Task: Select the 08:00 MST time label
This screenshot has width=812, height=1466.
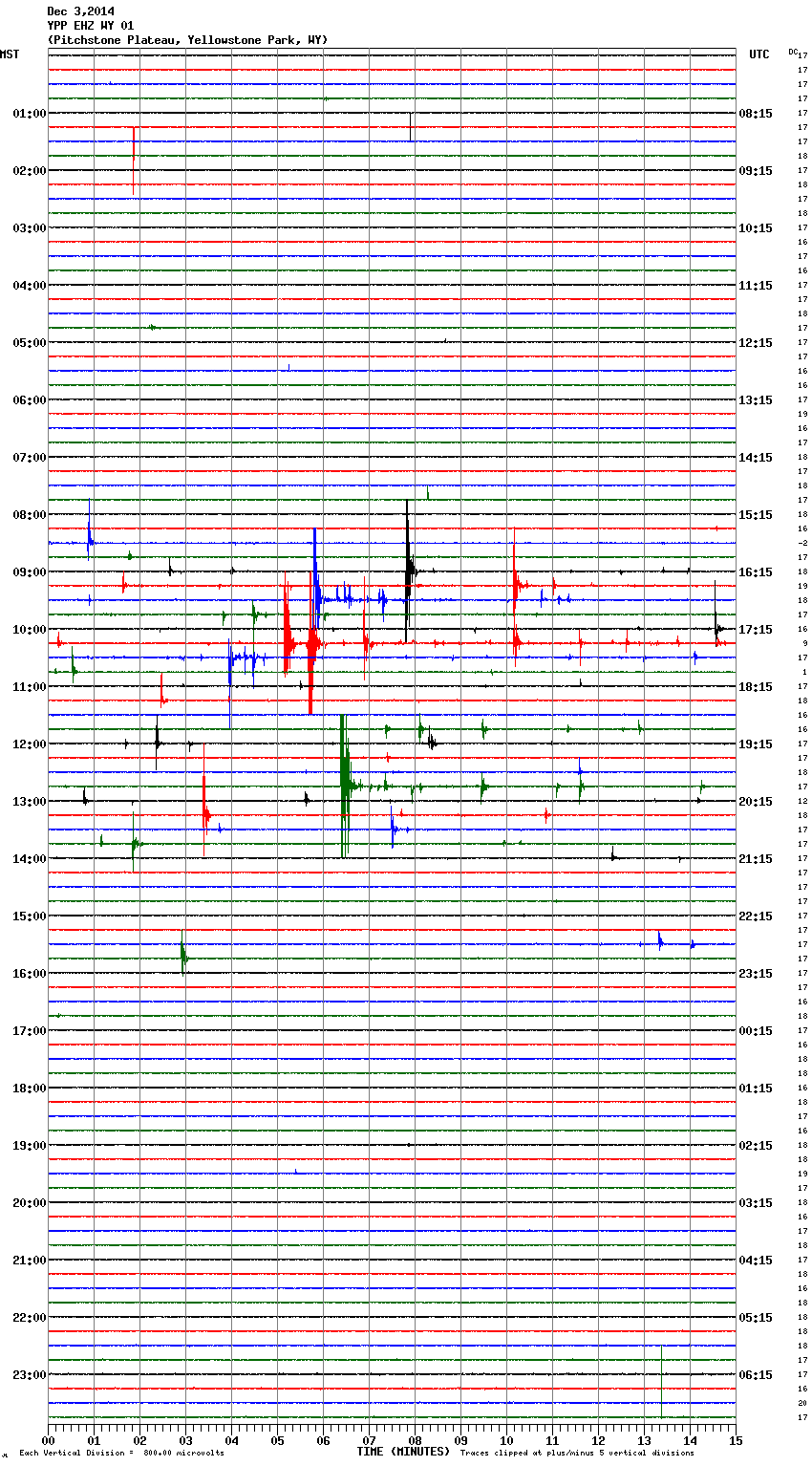Action: click(30, 515)
